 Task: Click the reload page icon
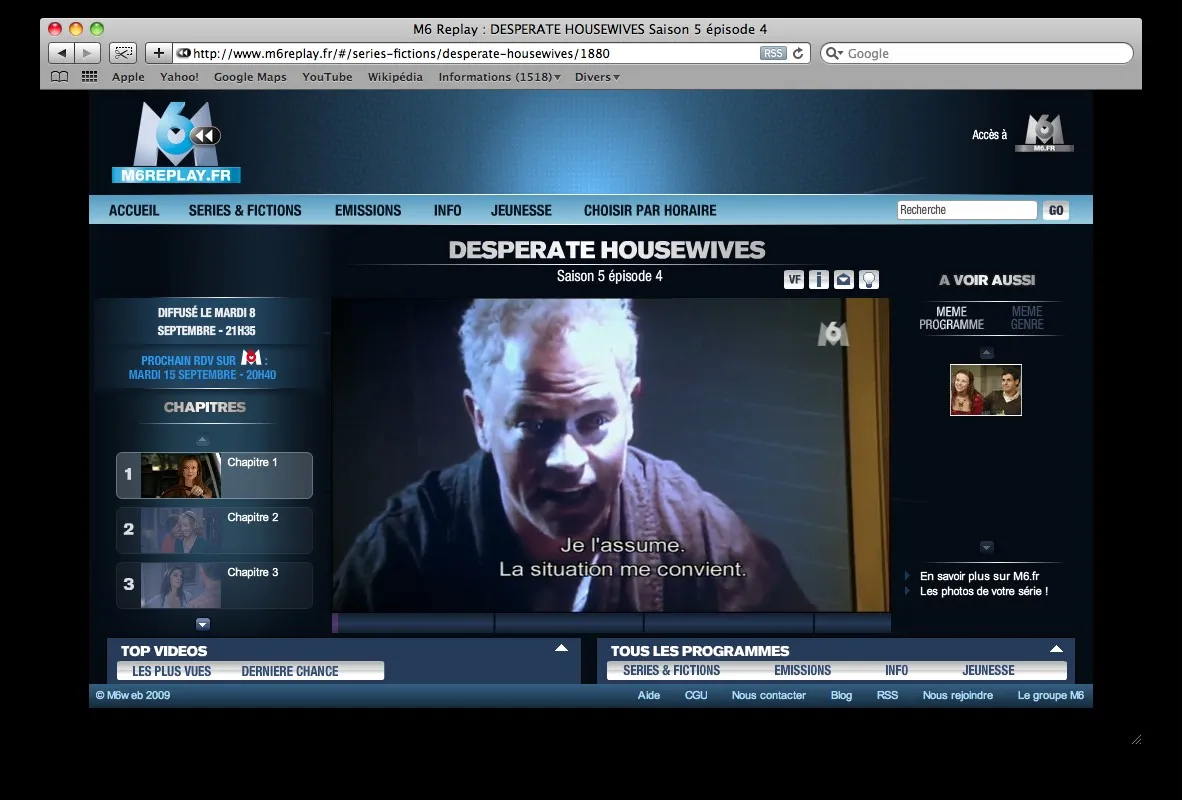pyautogui.click(x=798, y=54)
